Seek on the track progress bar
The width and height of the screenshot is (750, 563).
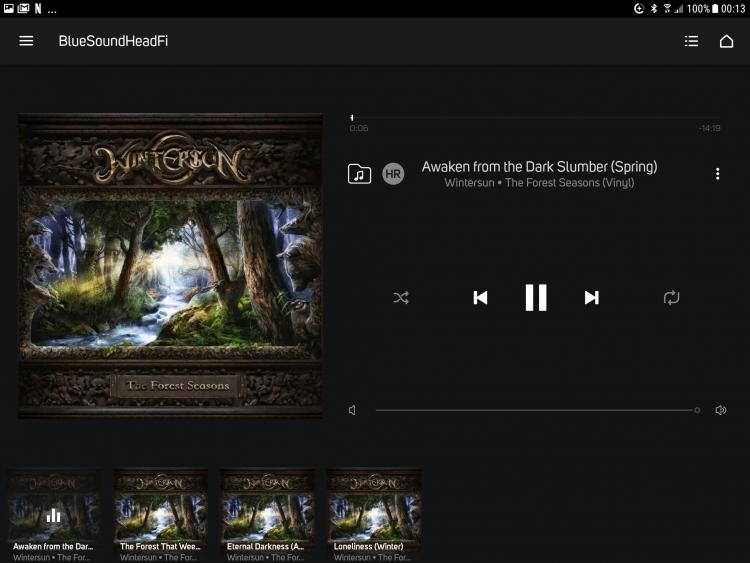point(535,118)
